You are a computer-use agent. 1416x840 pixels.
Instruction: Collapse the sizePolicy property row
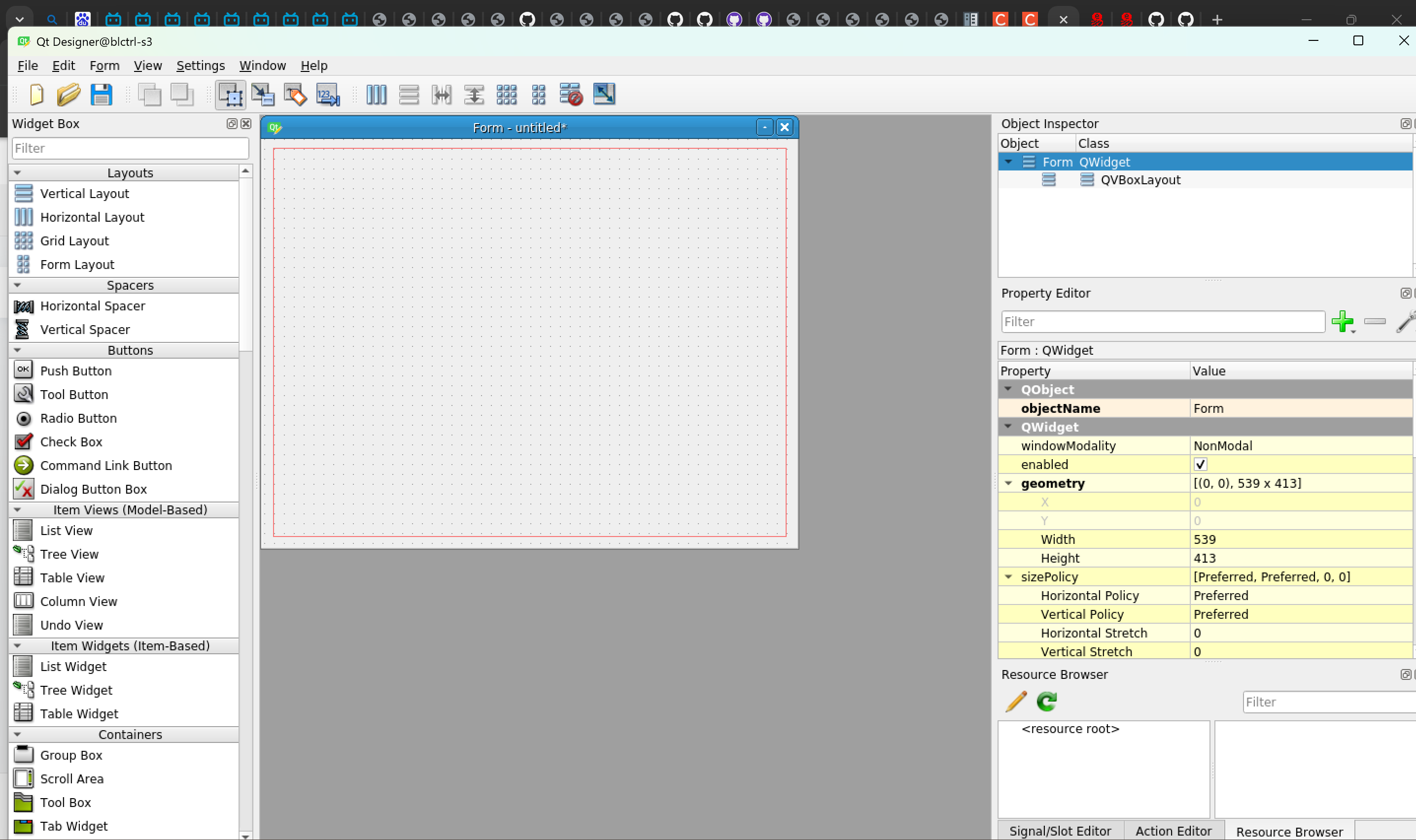pos(1008,577)
